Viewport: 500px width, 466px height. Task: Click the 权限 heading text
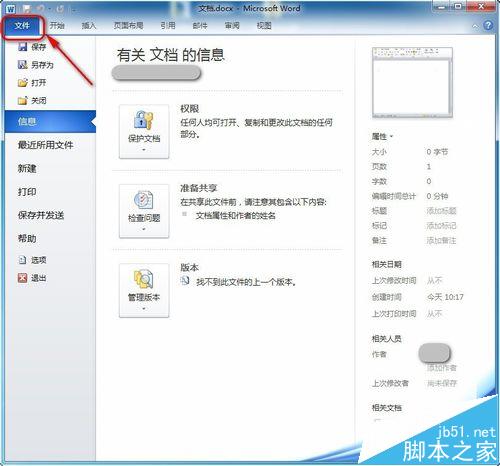click(189, 109)
